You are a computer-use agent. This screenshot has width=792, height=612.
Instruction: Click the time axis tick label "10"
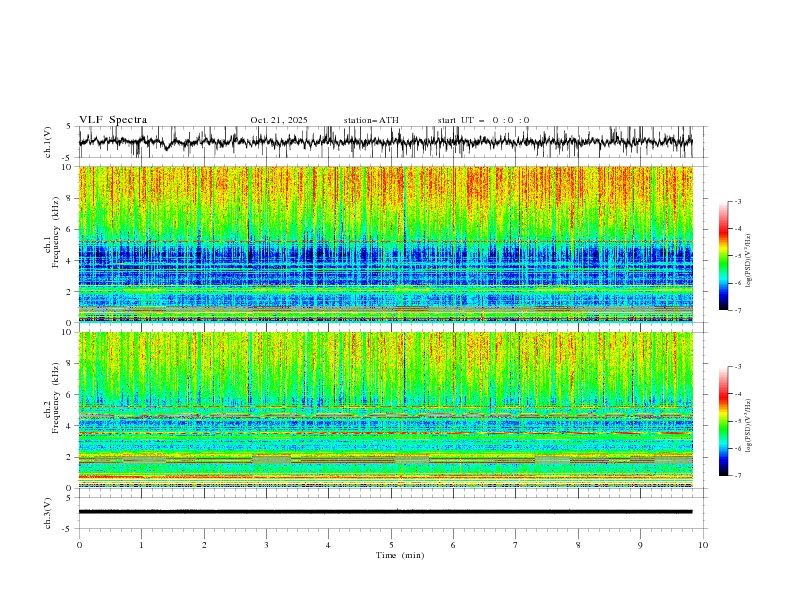[703, 545]
